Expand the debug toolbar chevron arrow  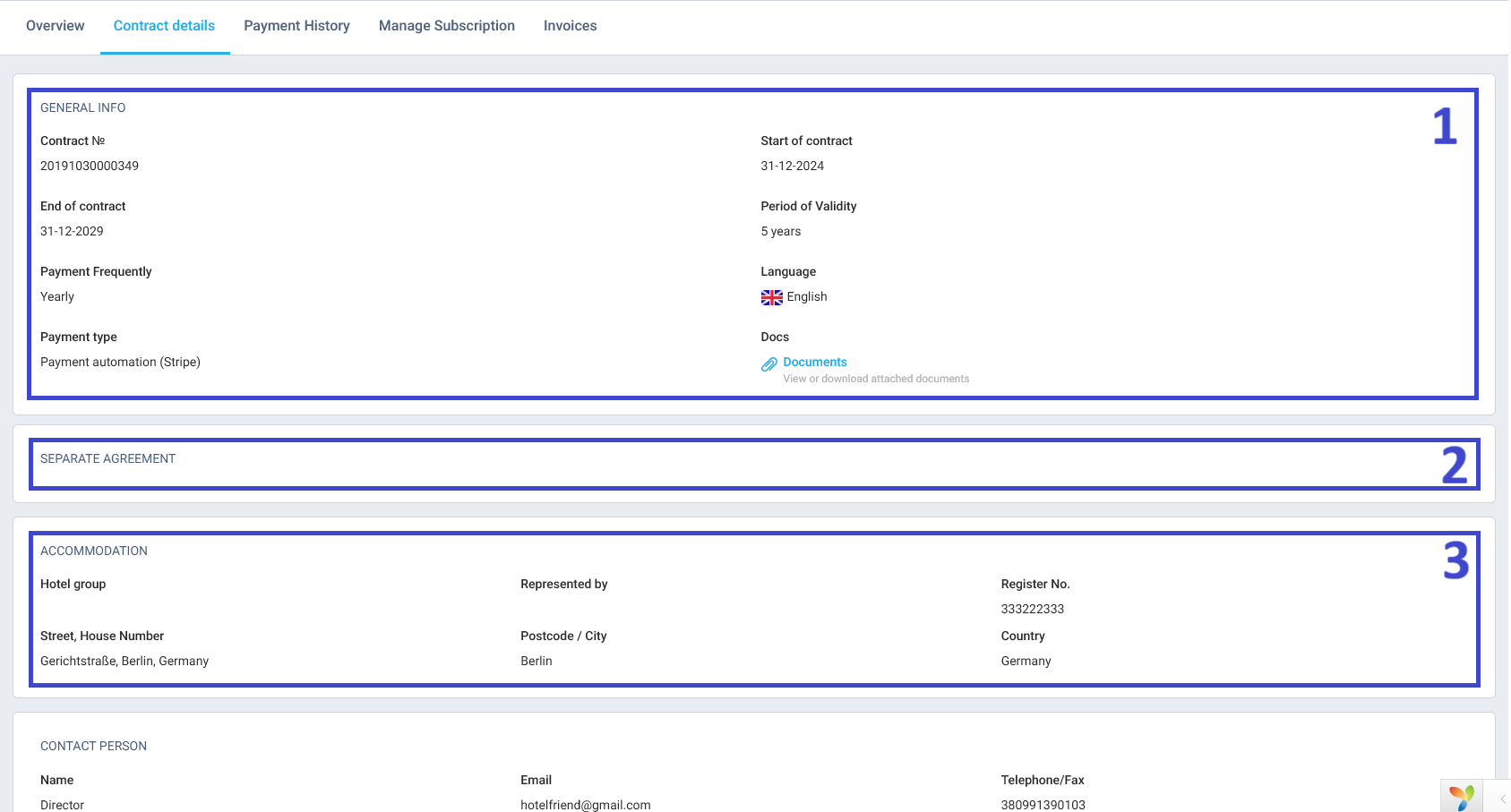[1503, 799]
